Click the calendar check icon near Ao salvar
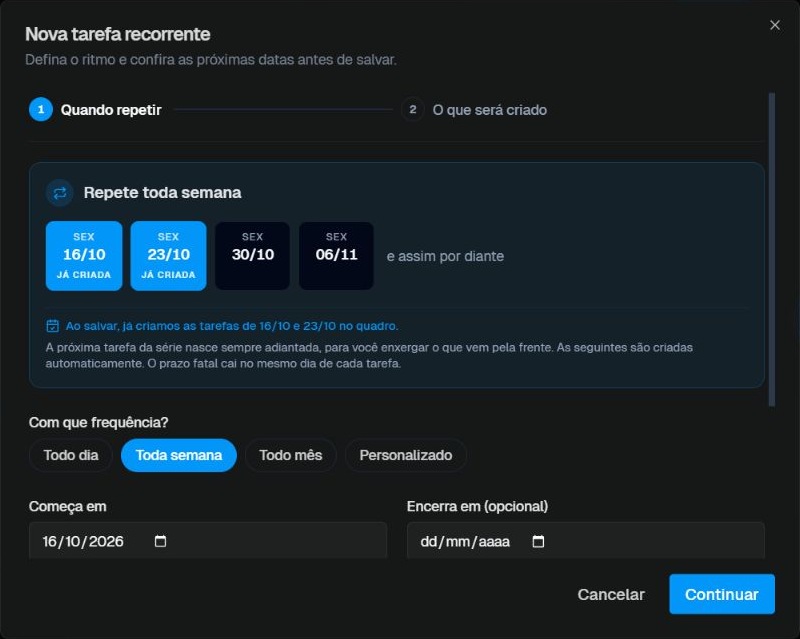This screenshot has width=800, height=639. tap(53, 326)
